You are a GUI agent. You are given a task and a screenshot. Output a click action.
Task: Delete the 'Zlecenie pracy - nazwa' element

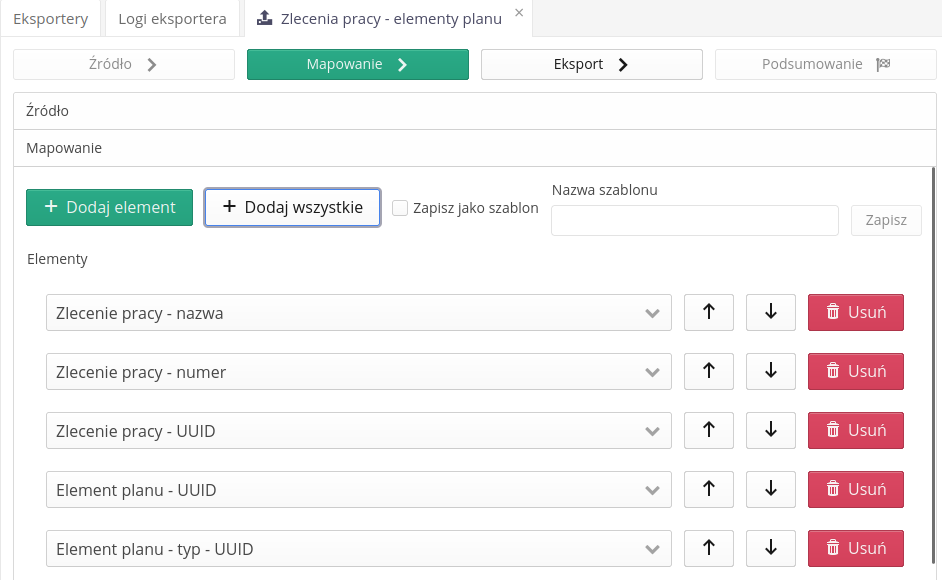point(855,312)
